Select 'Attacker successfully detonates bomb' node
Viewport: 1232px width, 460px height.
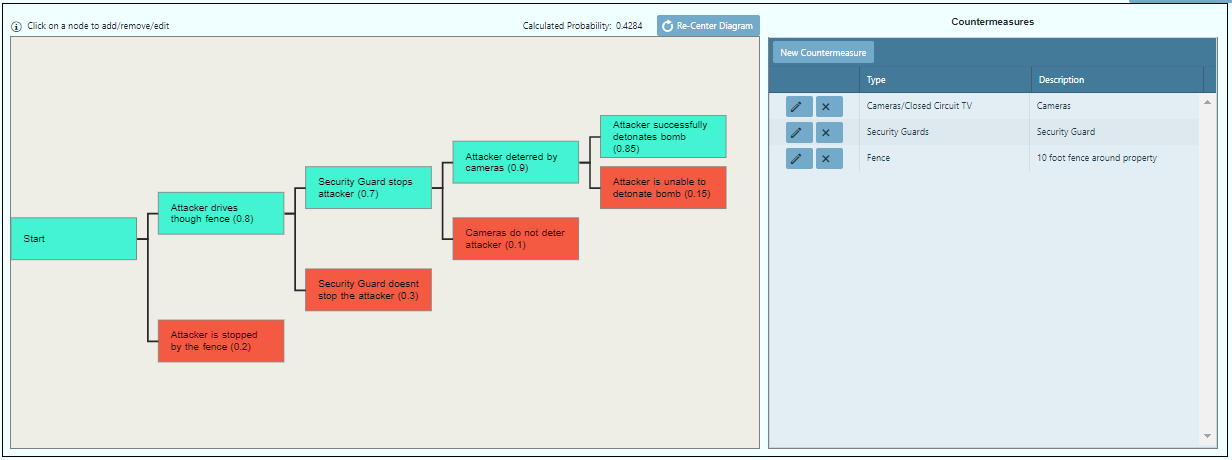tap(663, 136)
